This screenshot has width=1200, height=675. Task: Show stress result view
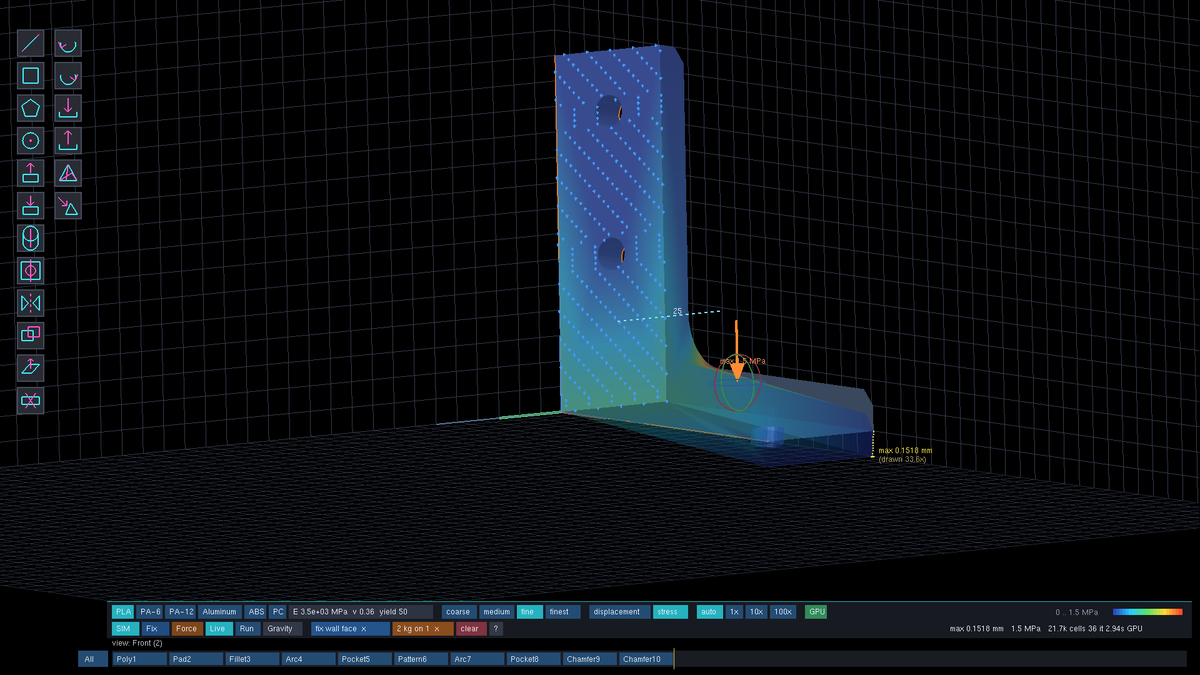[x=670, y=611]
